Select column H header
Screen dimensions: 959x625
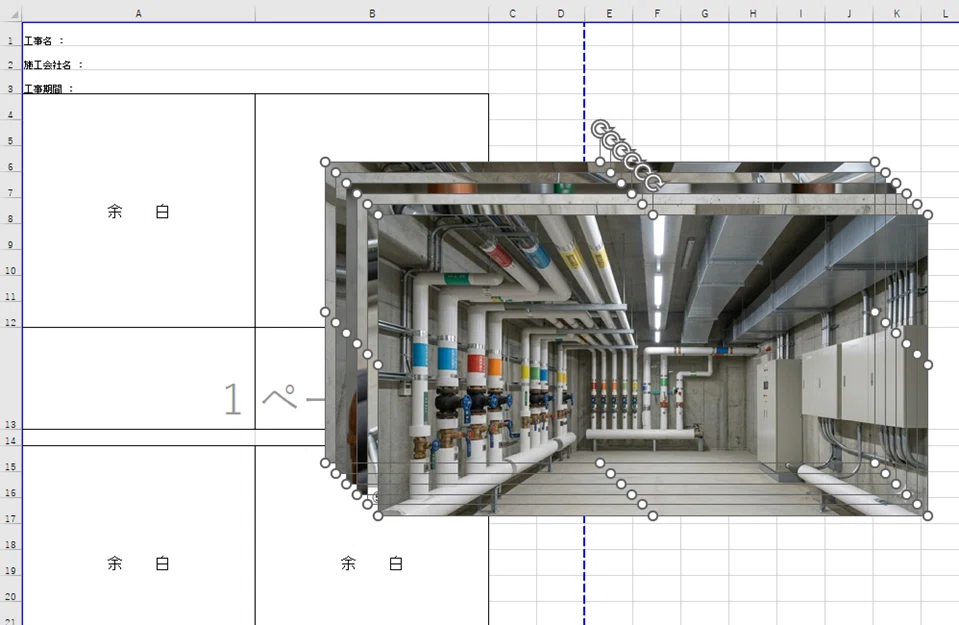pyautogui.click(x=753, y=13)
